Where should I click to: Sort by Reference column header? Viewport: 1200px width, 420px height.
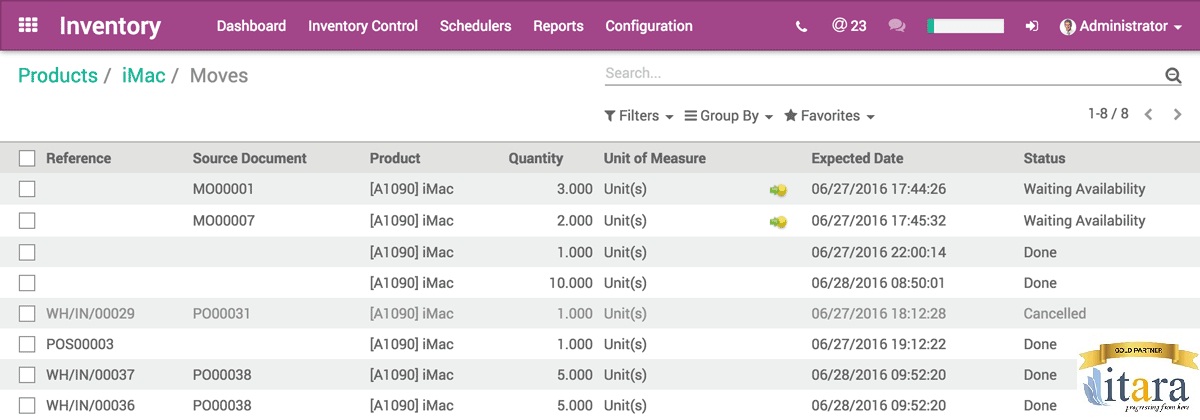point(79,158)
